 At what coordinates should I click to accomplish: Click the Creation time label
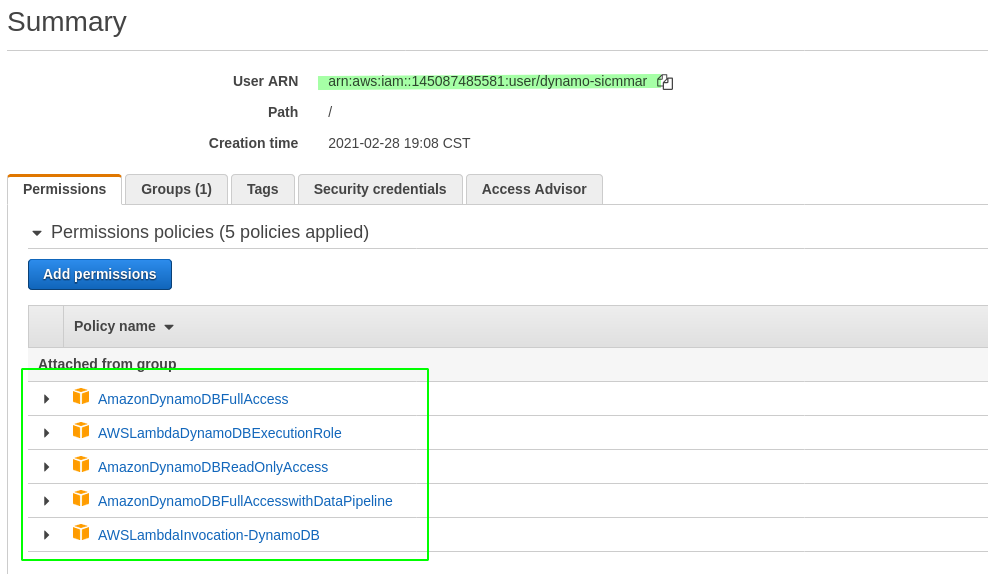pyautogui.click(x=253, y=143)
